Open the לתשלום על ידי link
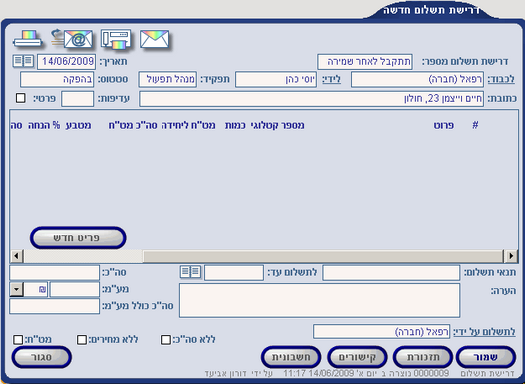 pyautogui.click(x=484, y=331)
